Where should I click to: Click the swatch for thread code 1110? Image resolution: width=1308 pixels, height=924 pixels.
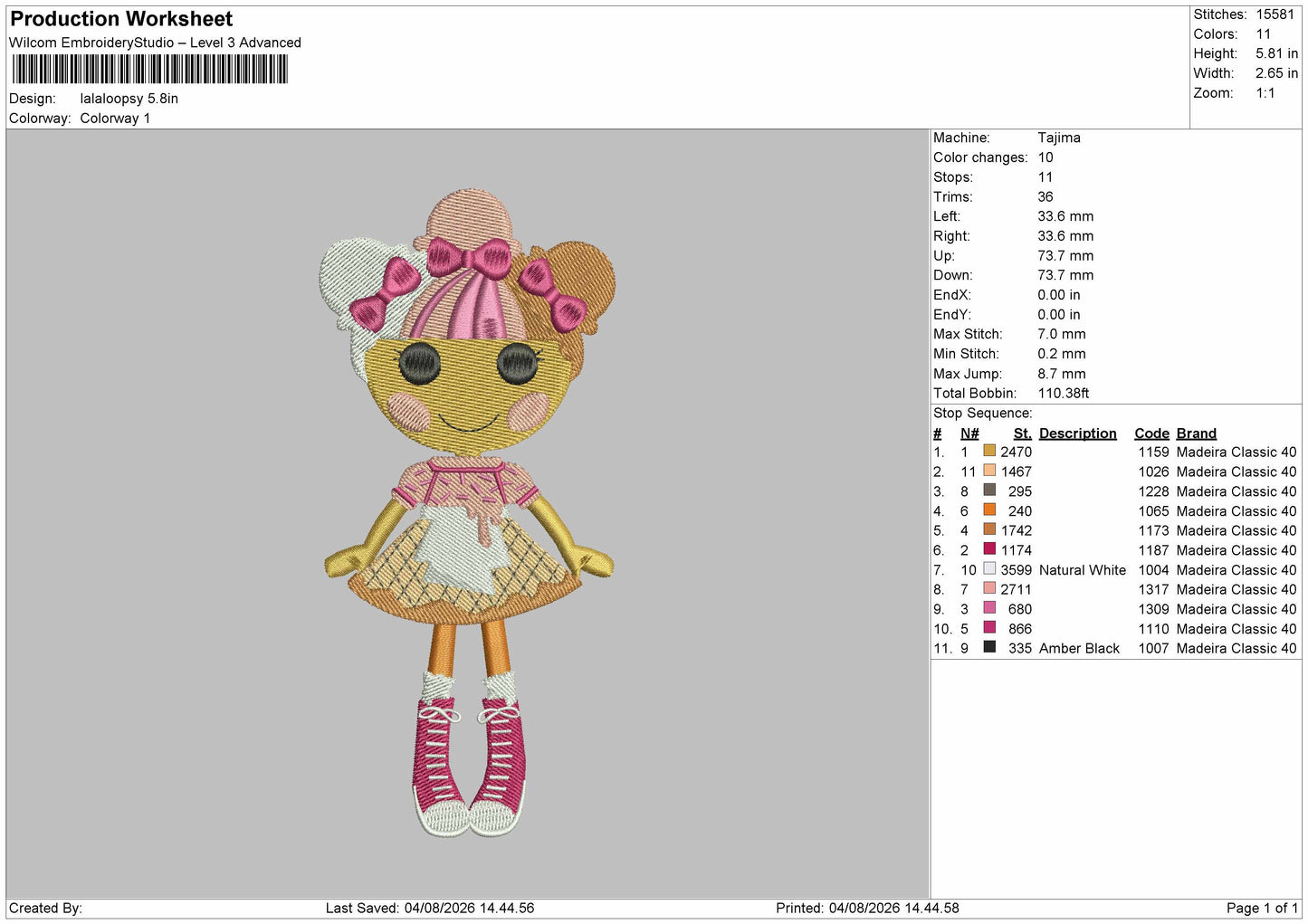(x=989, y=628)
